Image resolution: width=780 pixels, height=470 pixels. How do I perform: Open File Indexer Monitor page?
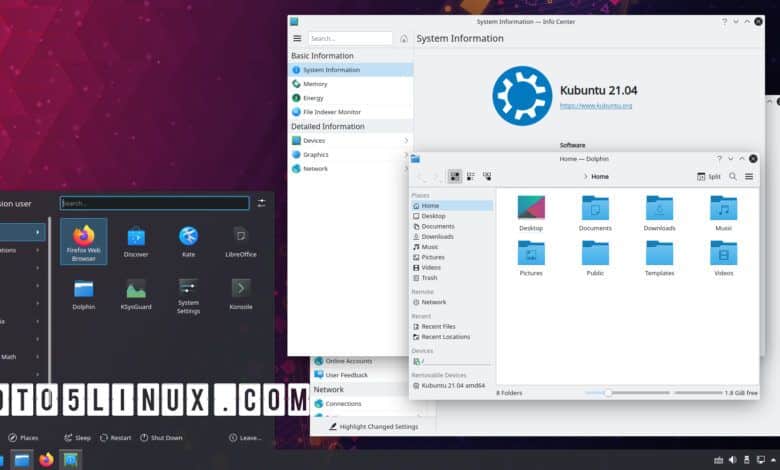[x=351, y=112]
